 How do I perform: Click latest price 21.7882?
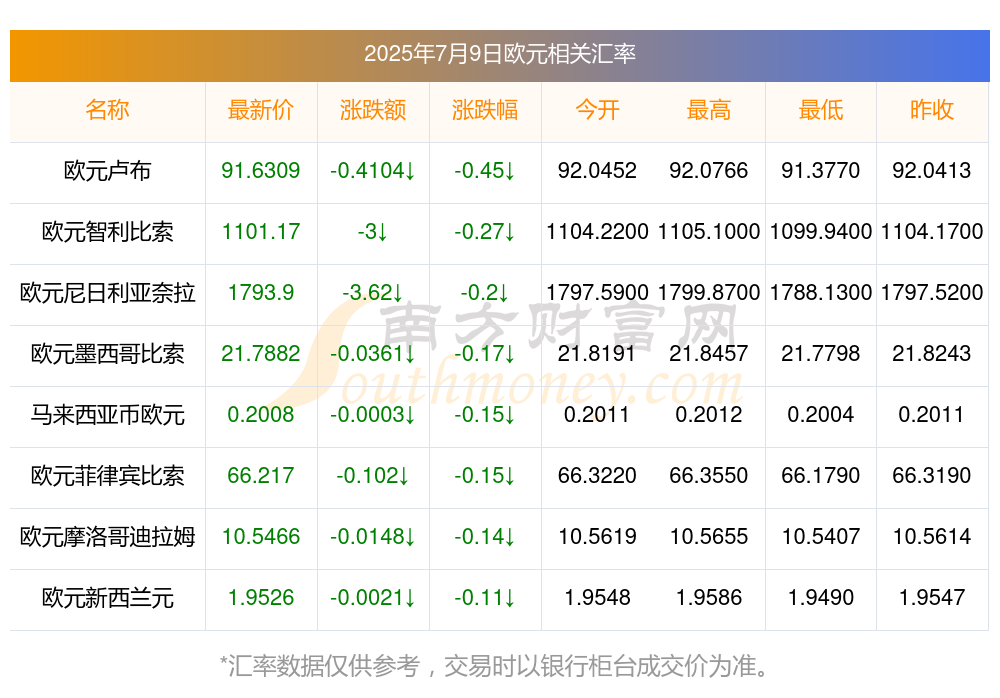click(261, 353)
